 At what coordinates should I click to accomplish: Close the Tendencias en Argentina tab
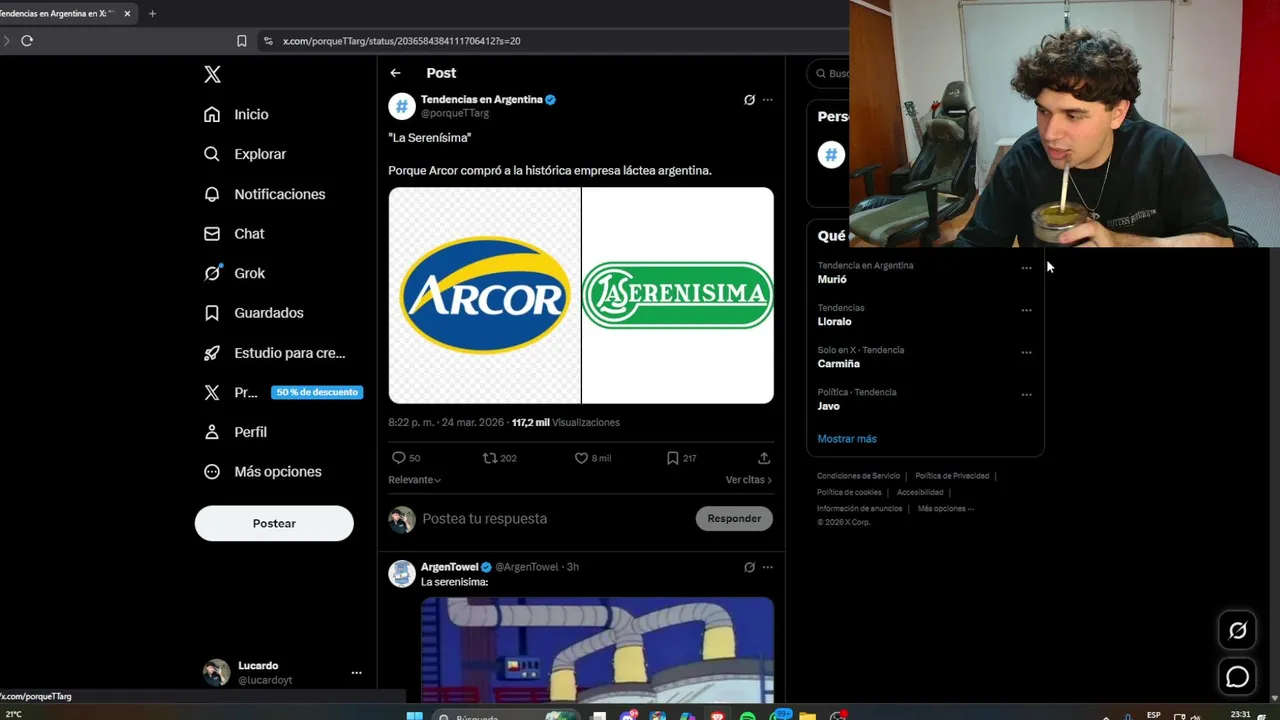click(127, 14)
